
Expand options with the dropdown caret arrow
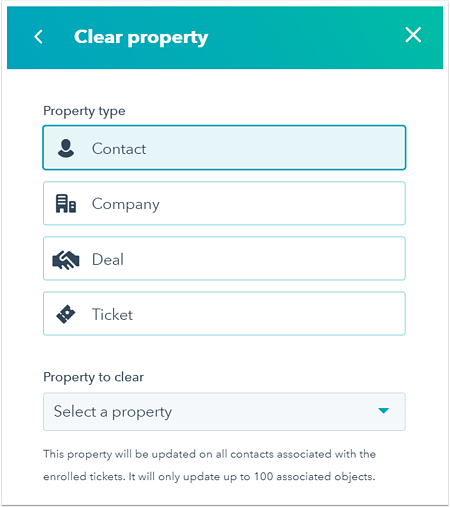pos(384,411)
